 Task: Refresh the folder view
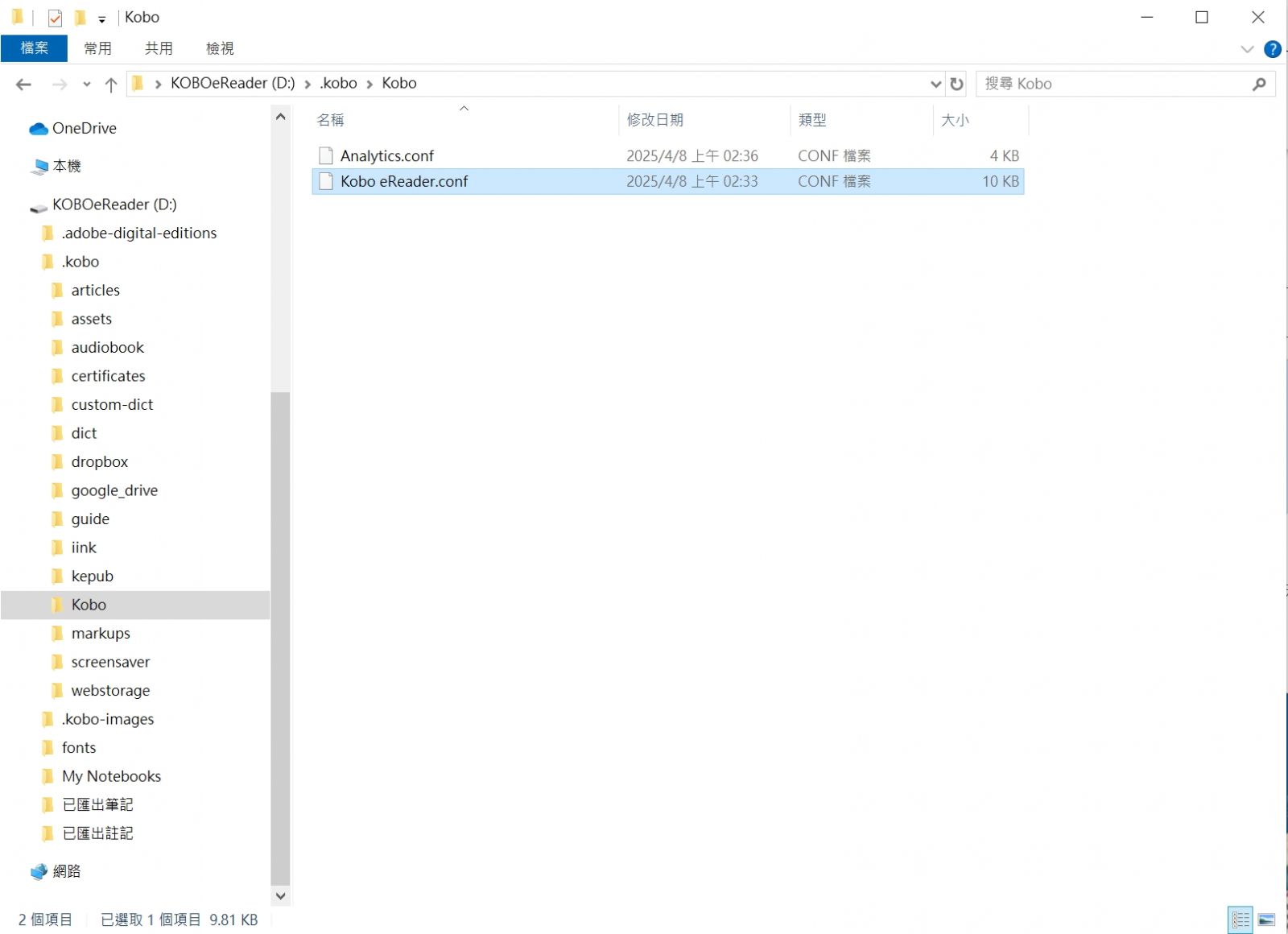pos(956,84)
